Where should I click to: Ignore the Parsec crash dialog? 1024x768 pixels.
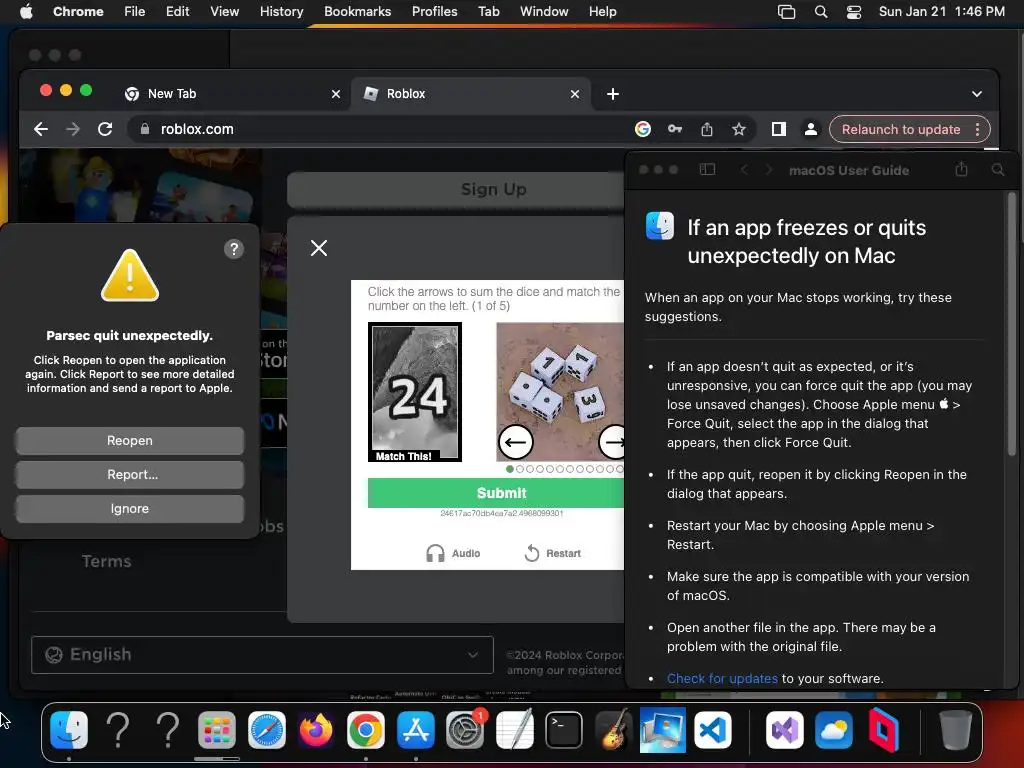click(129, 509)
